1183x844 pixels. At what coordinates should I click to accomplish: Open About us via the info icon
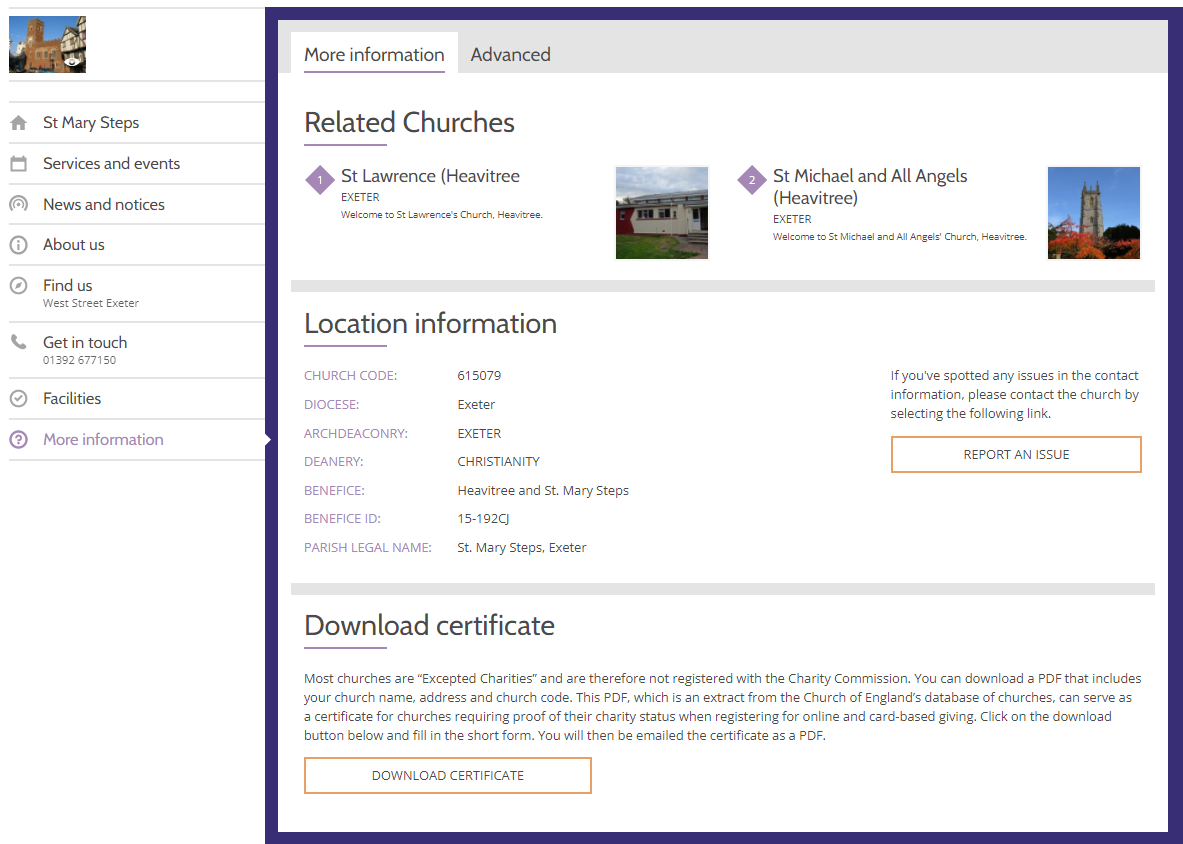pos(18,244)
